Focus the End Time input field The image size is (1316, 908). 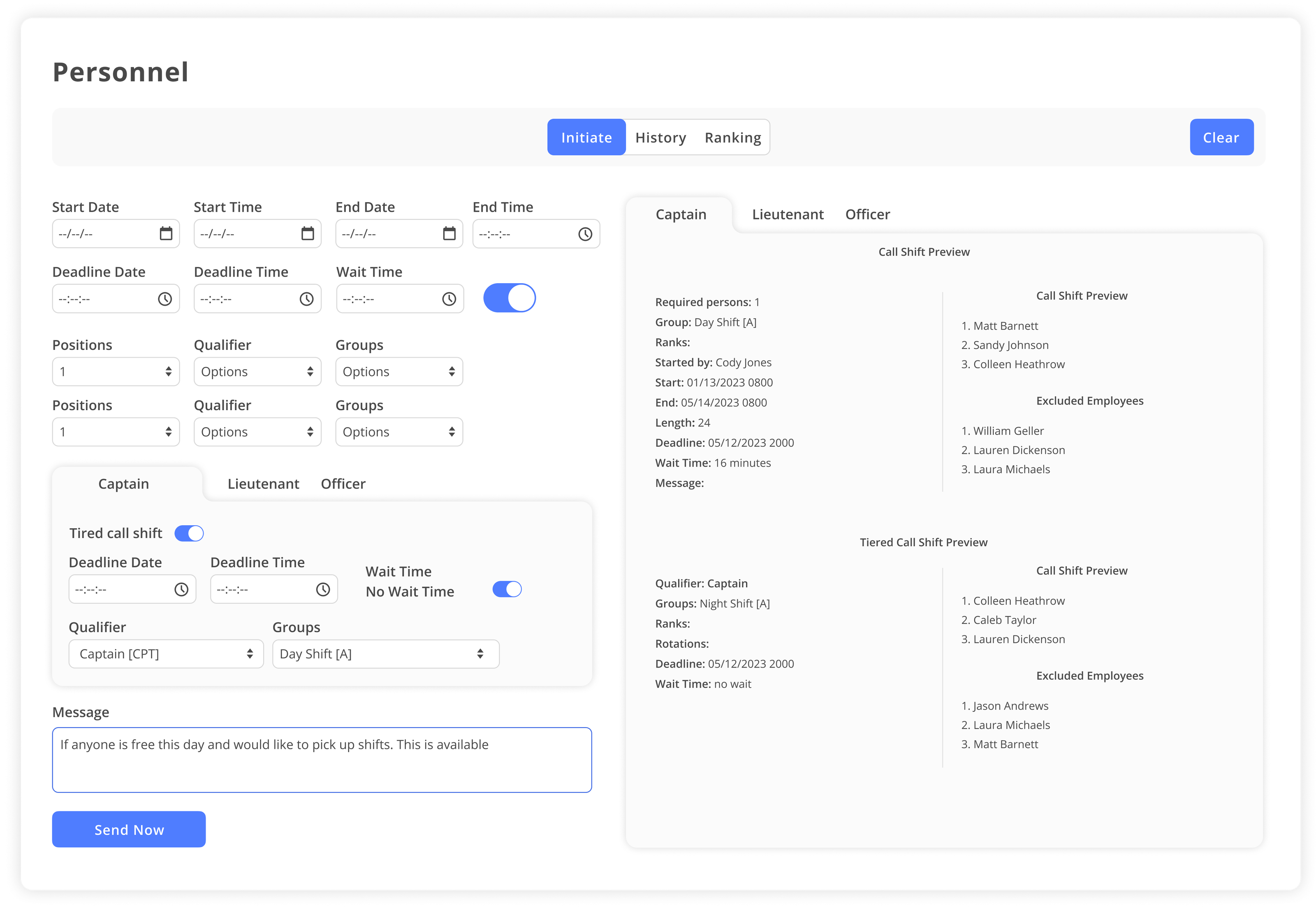coord(536,233)
